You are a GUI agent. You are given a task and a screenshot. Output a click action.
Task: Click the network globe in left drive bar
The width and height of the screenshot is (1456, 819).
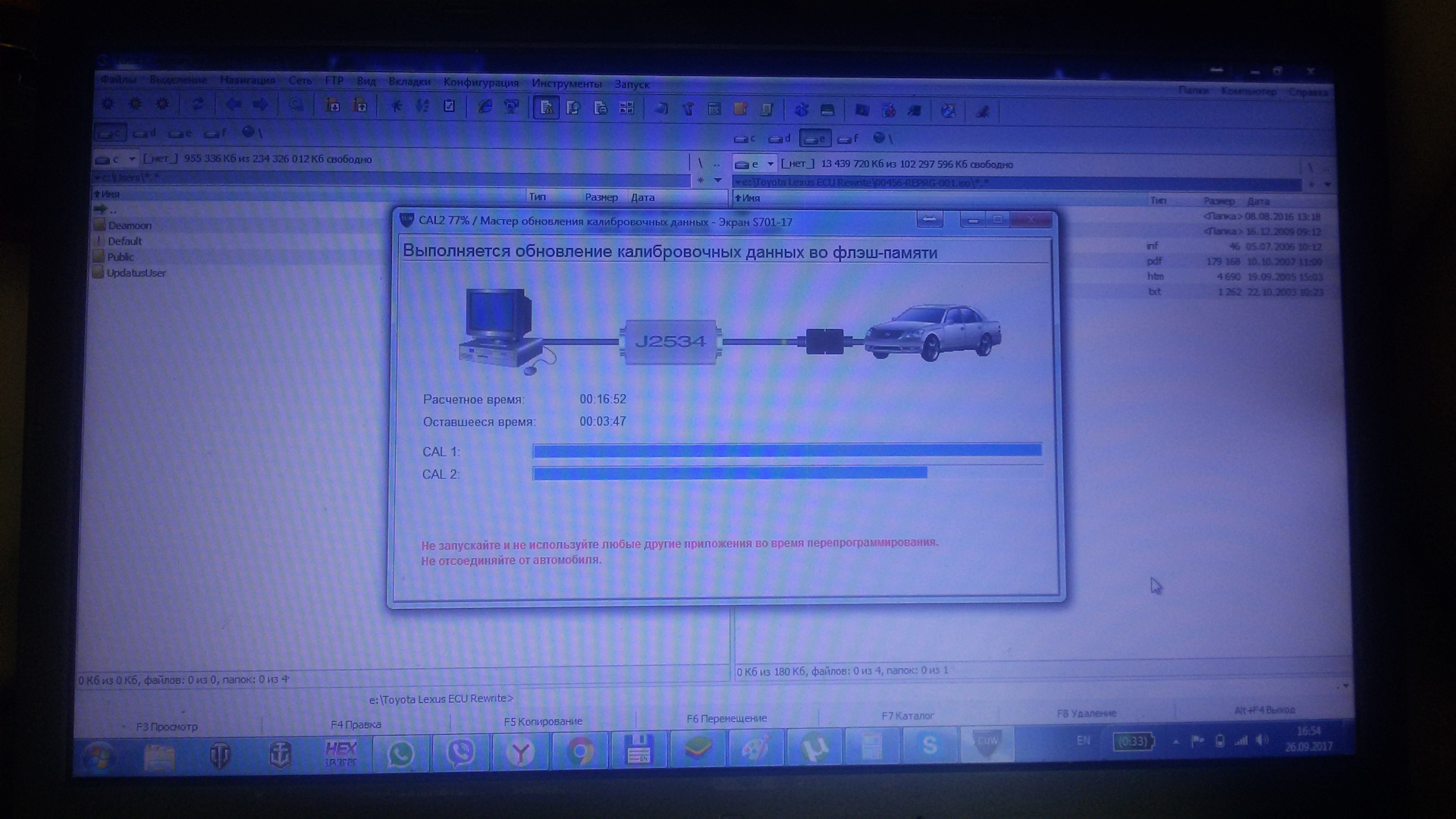click(x=251, y=133)
